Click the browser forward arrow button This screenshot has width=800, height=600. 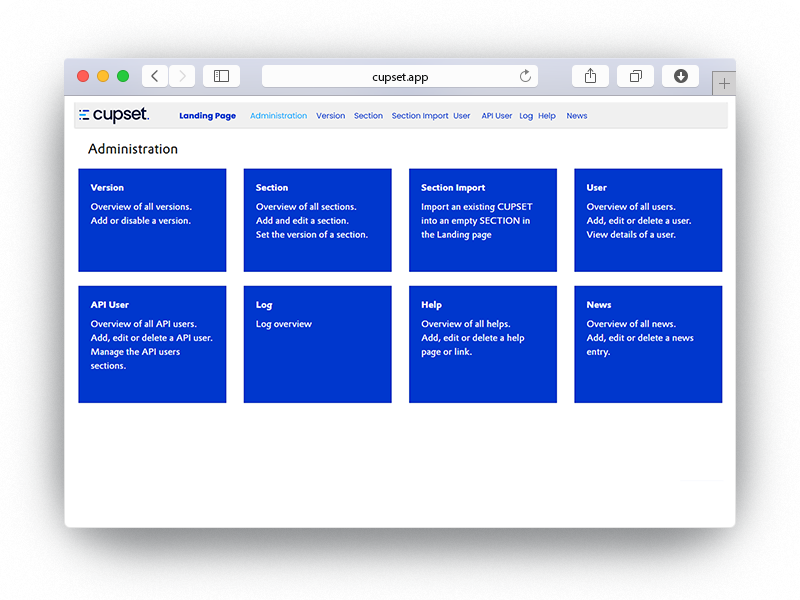(x=182, y=76)
